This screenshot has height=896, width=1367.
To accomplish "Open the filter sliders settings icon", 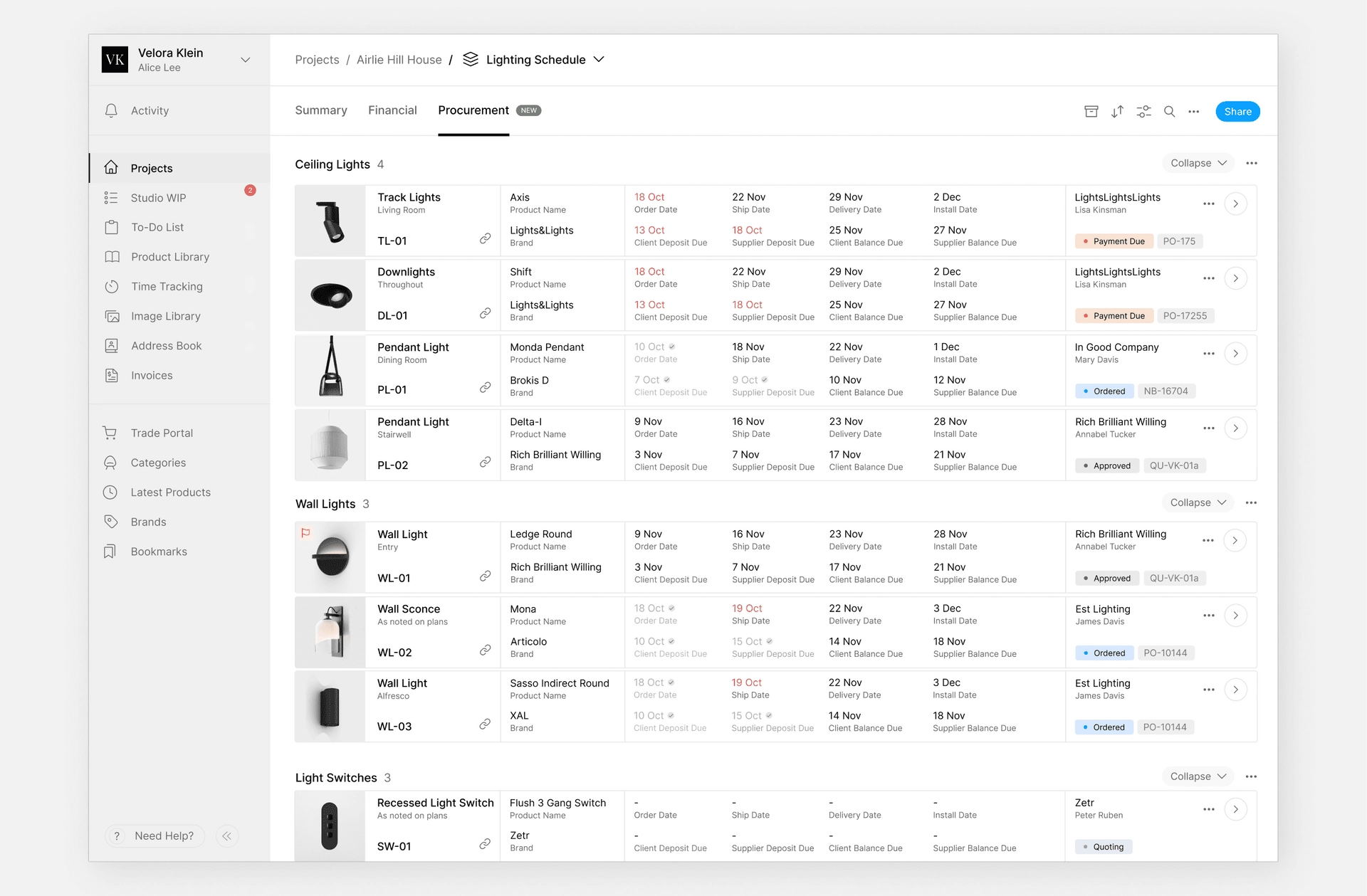I will 1143,112.
